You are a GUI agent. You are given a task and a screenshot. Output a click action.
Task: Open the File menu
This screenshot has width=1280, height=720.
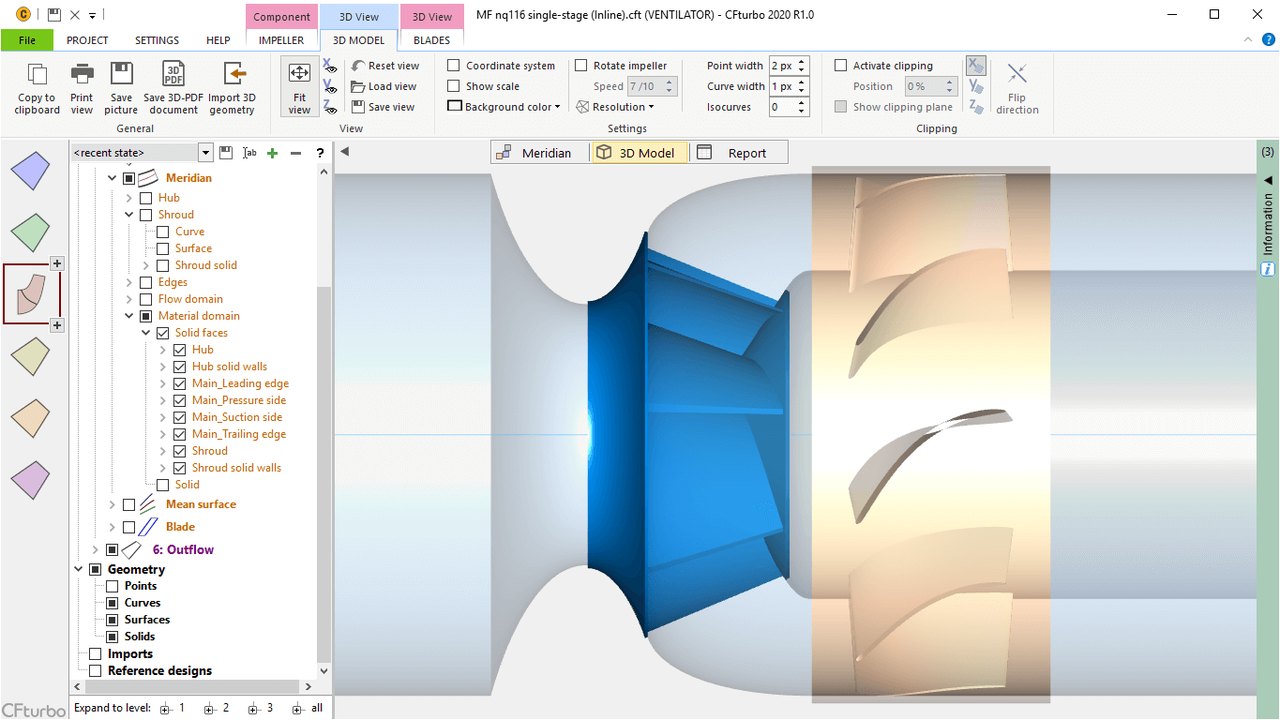(27, 40)
